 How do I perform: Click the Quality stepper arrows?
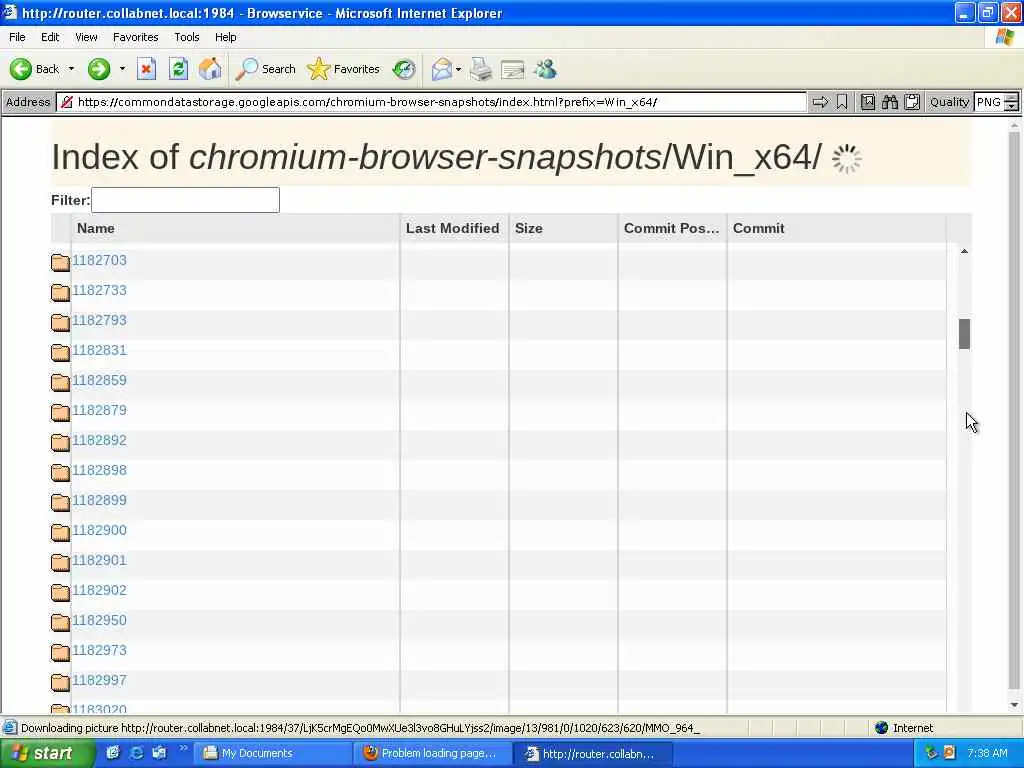(x=1011, y=102)
